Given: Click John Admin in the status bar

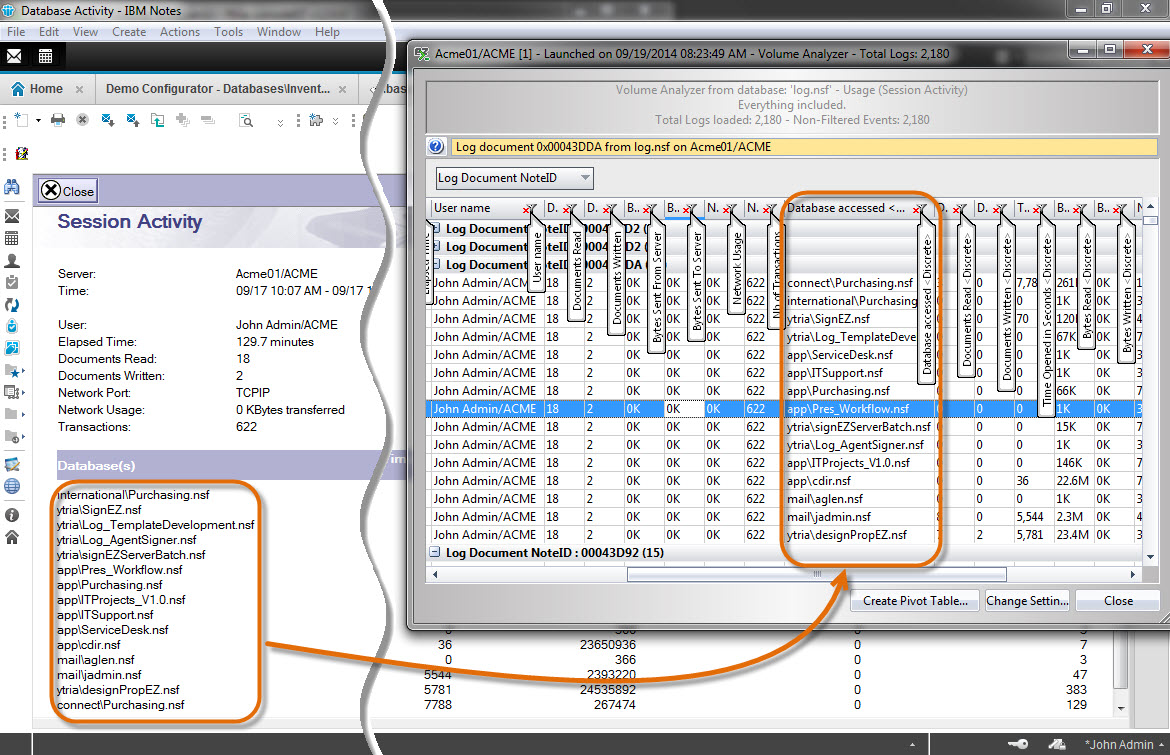Looking at the screenshot, I should coord(1119,745).
